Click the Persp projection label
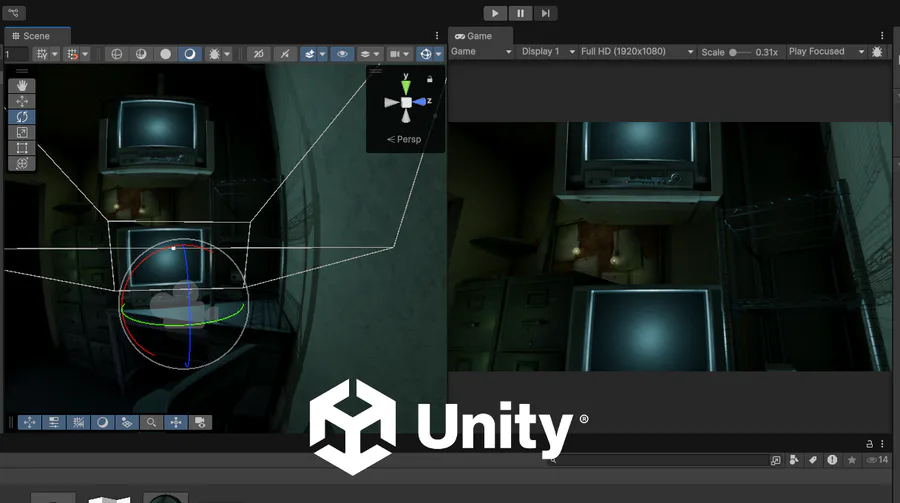The height and width of the screenshot is (503, 900). pos(404,139)
